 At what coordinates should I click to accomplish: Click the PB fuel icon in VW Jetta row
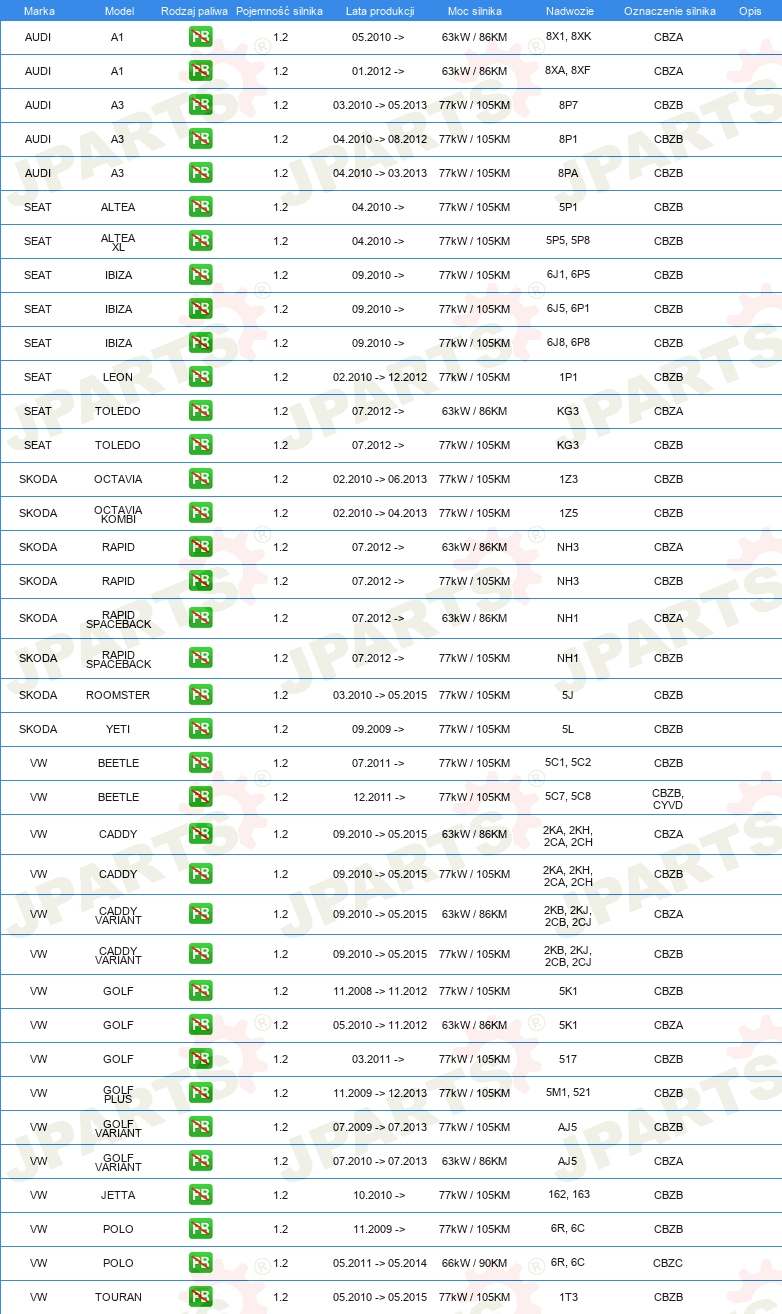(x=200, y=1195)
